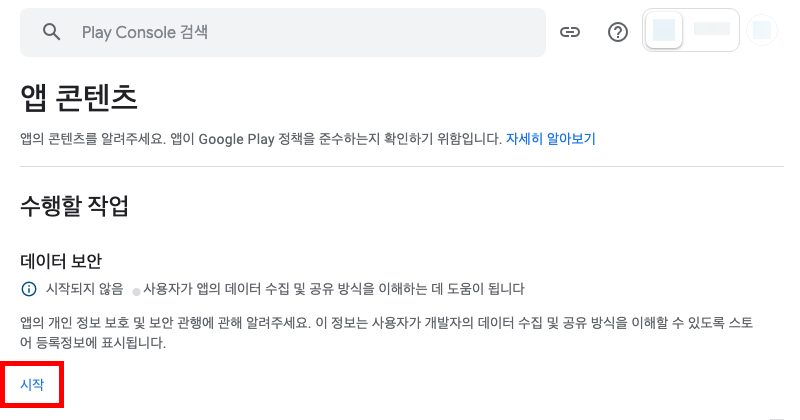Click the info icon beside 시작되지 않음
Viewport: 800px width, 420px height.
(29, 289)
